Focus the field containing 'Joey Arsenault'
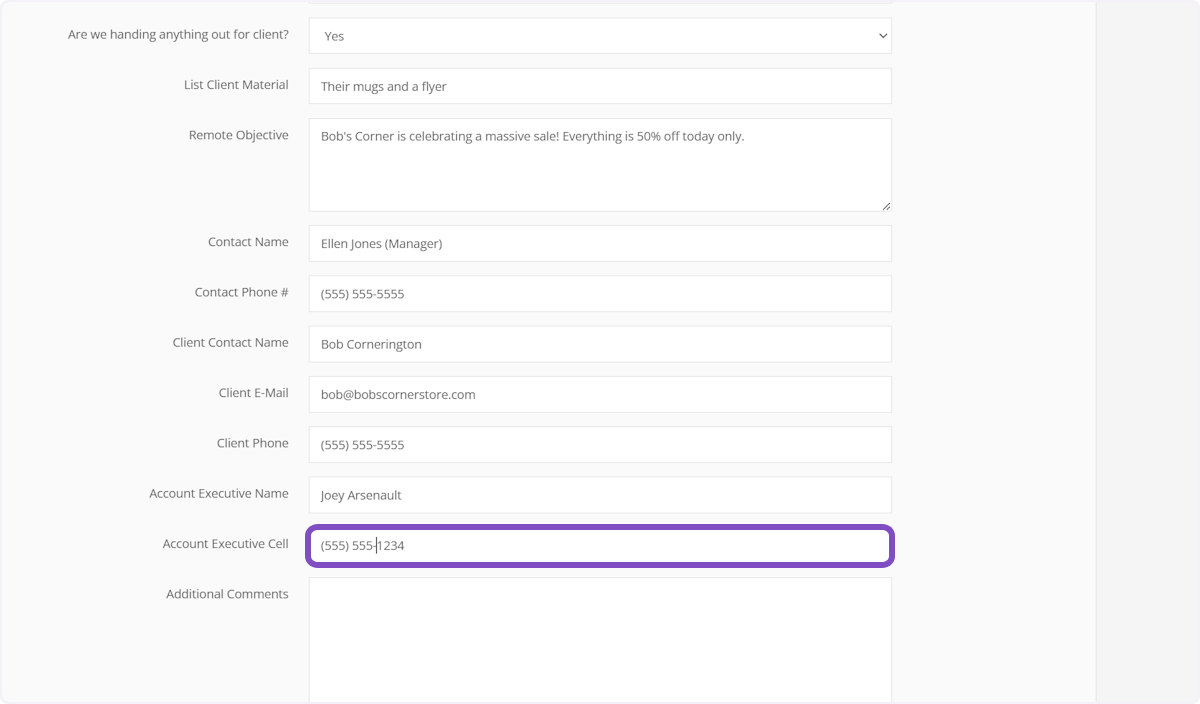The width and height of the screenshot is (1200, 704). (x=599, y=495)
